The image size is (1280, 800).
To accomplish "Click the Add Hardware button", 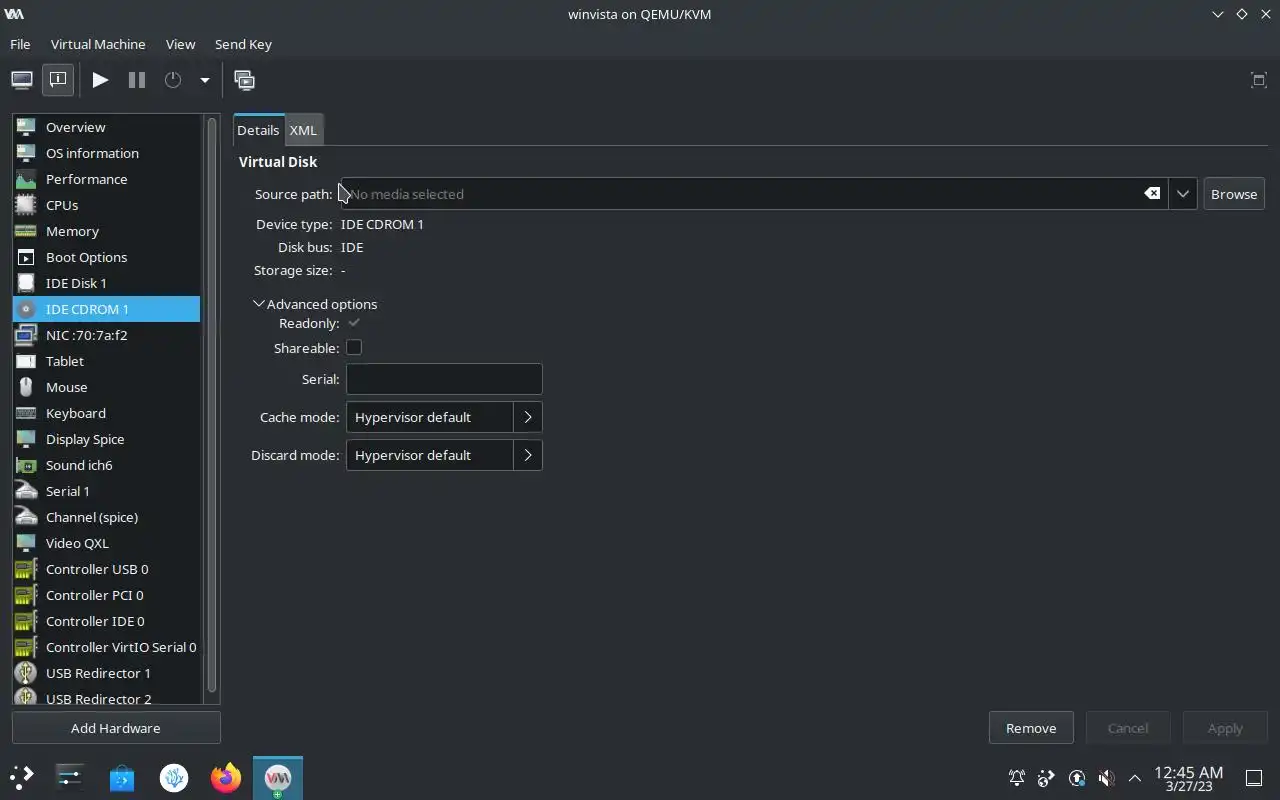I will point(116,728).
